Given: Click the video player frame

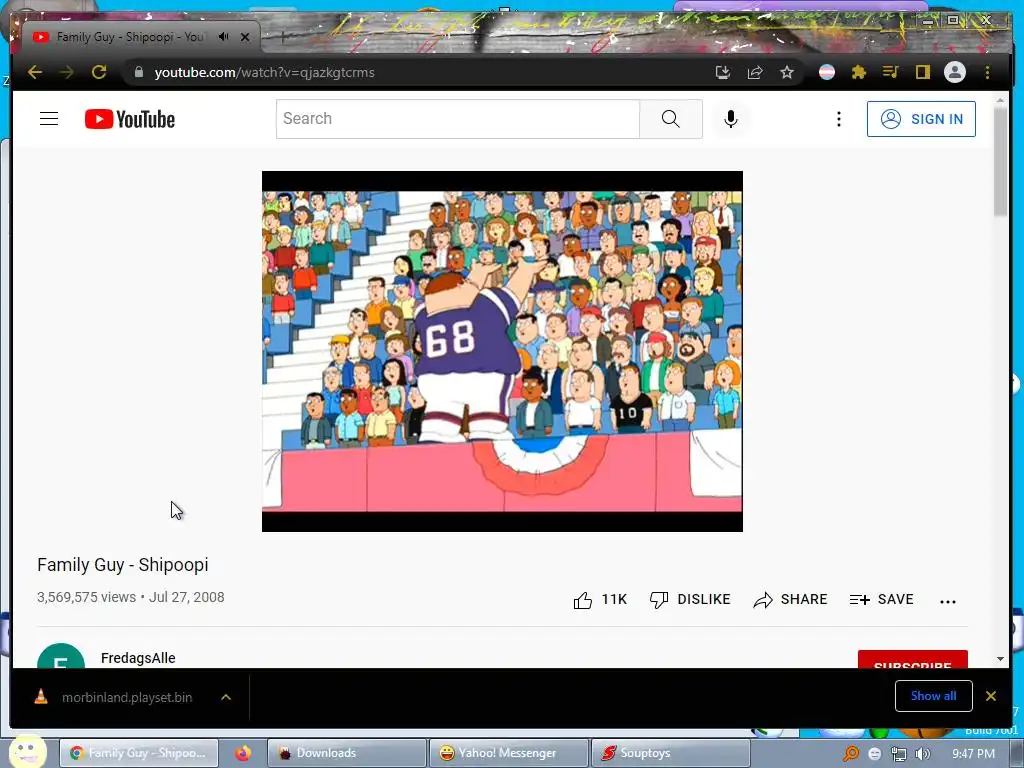Looking at the screenshot, I should tap(502, 351).
